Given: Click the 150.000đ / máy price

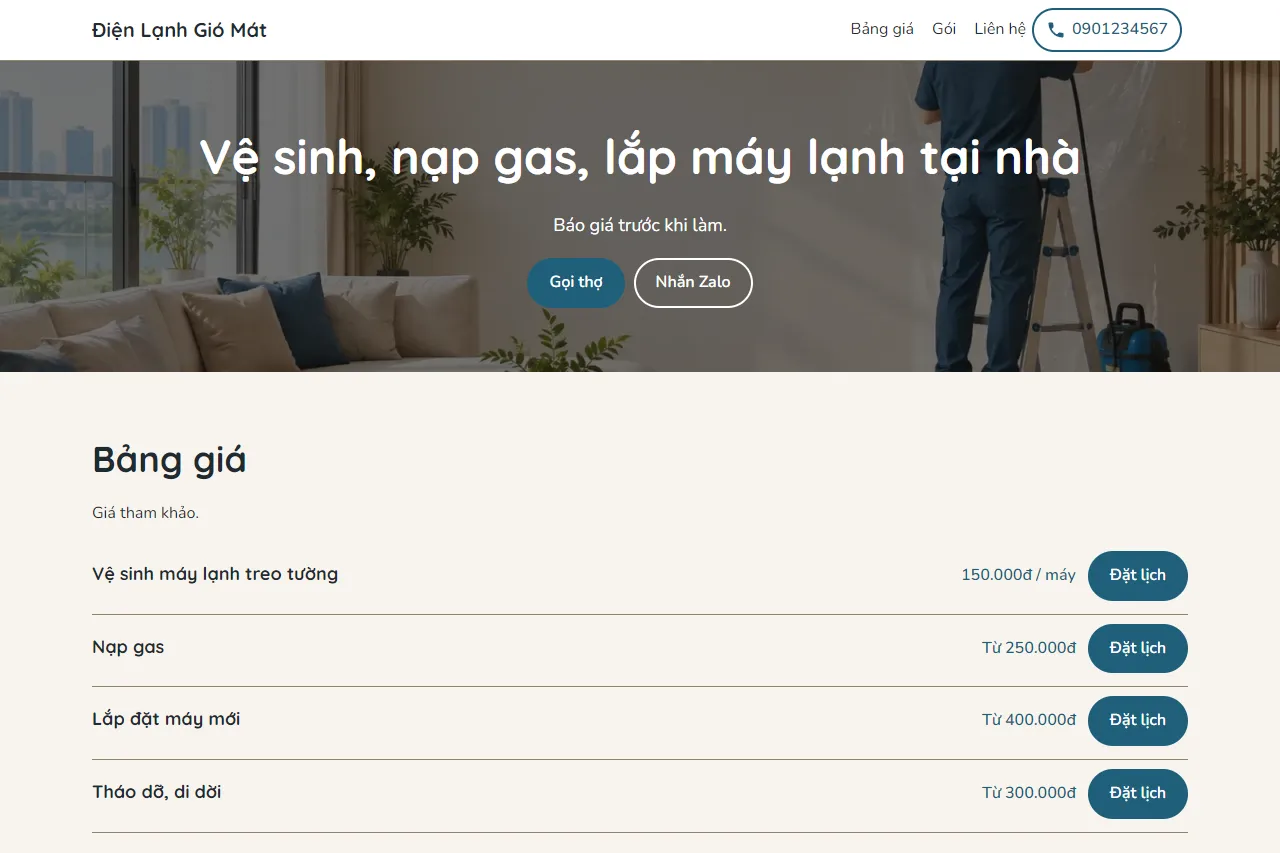Looking at the screenshot, I should point(1018,575).
